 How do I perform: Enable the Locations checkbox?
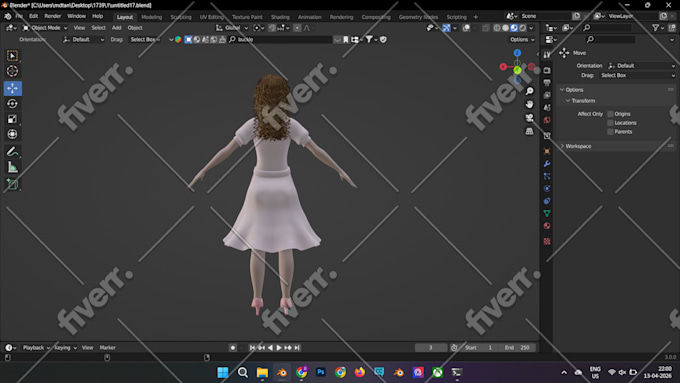[x=610, y=123]
